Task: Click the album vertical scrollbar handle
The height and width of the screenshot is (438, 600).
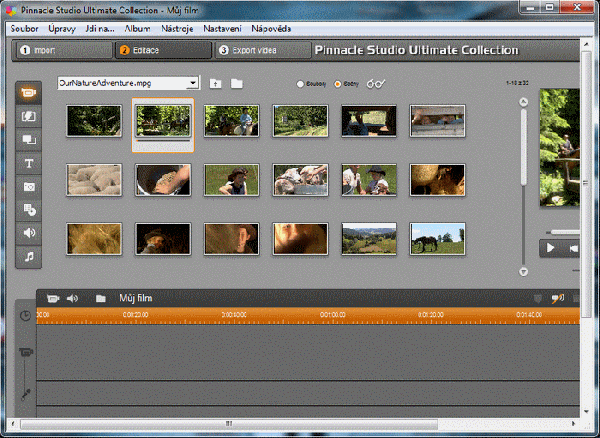Action: tap(523, 147)
